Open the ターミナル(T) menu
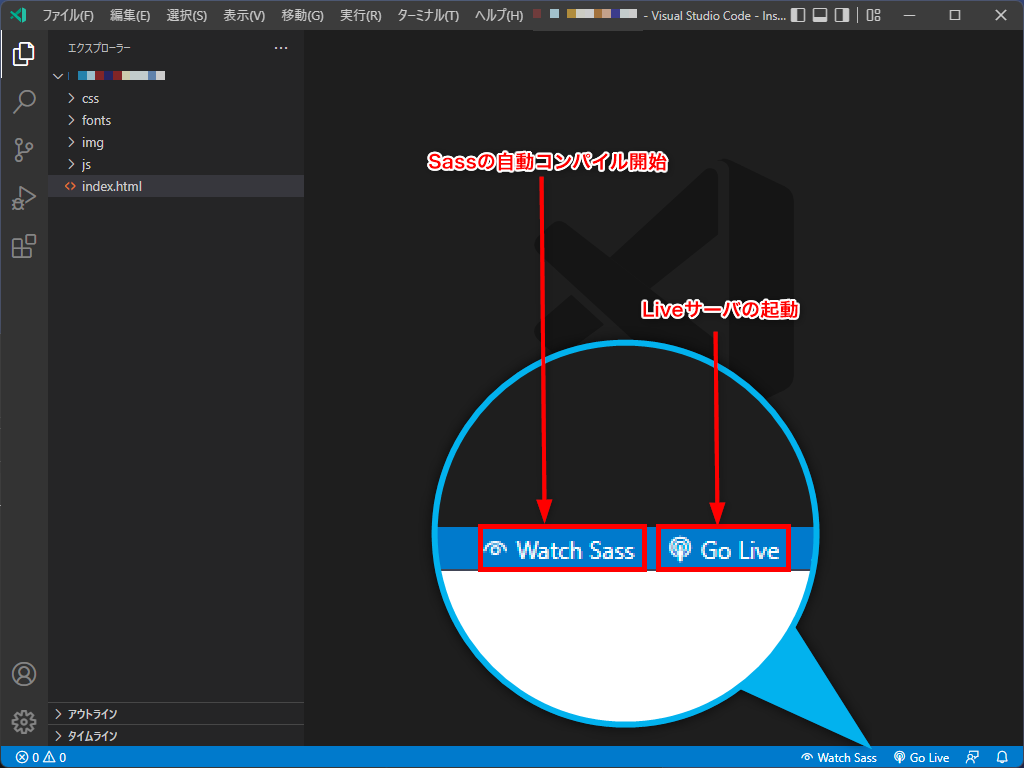 (428, 15)
